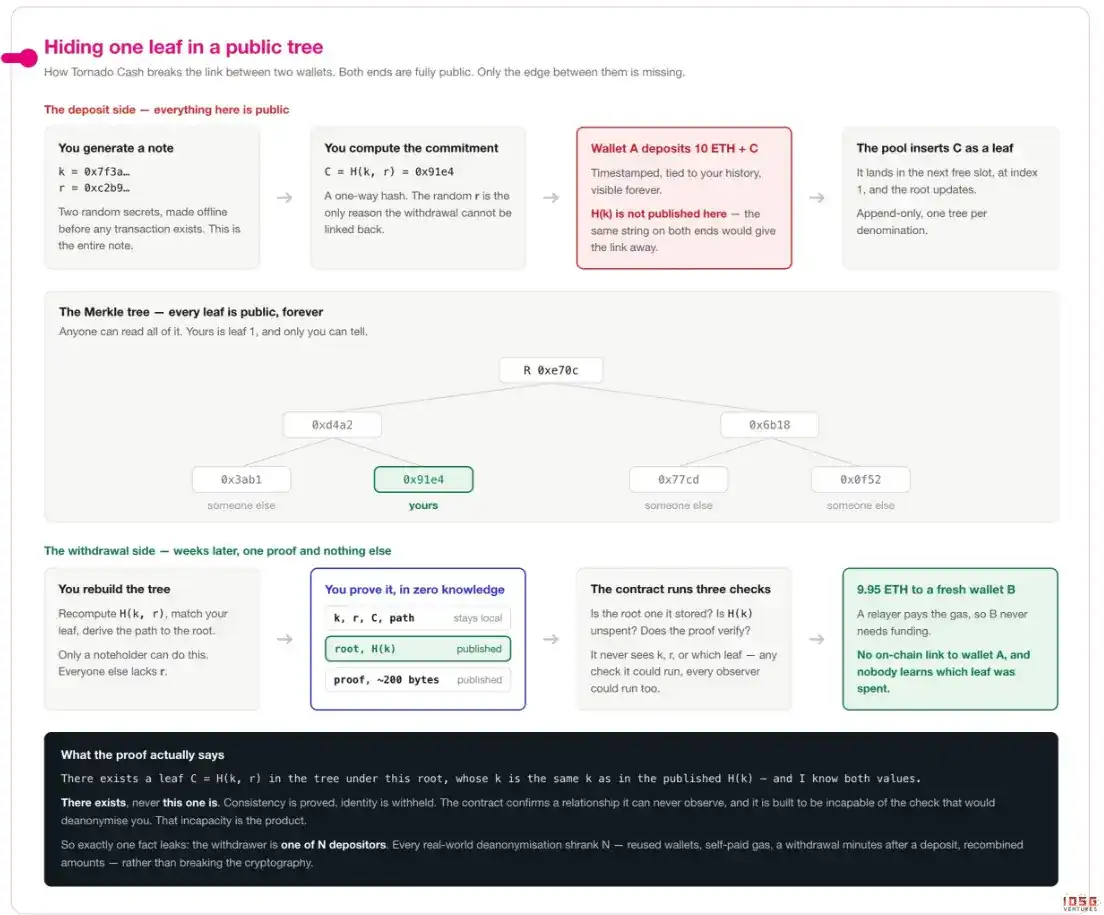Select text "Only a noteholder can do this."
The image size is (1104, 915).
[133, 655]
